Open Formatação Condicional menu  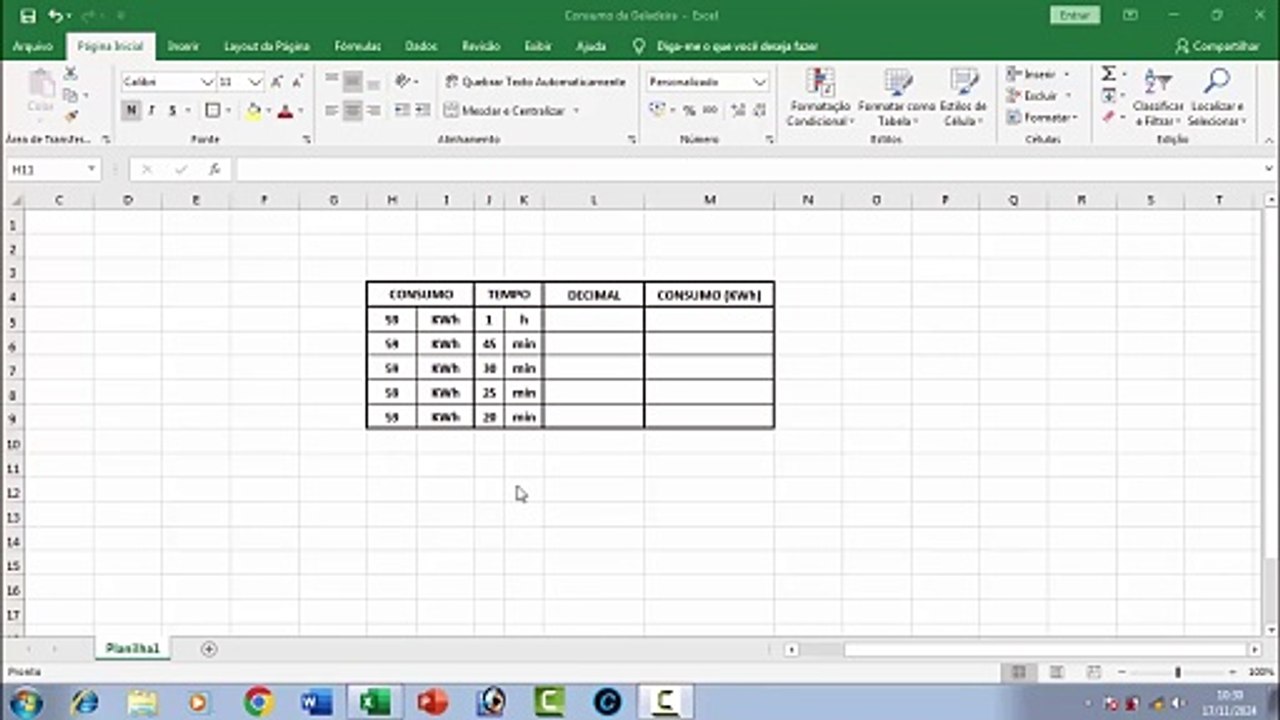819,97
